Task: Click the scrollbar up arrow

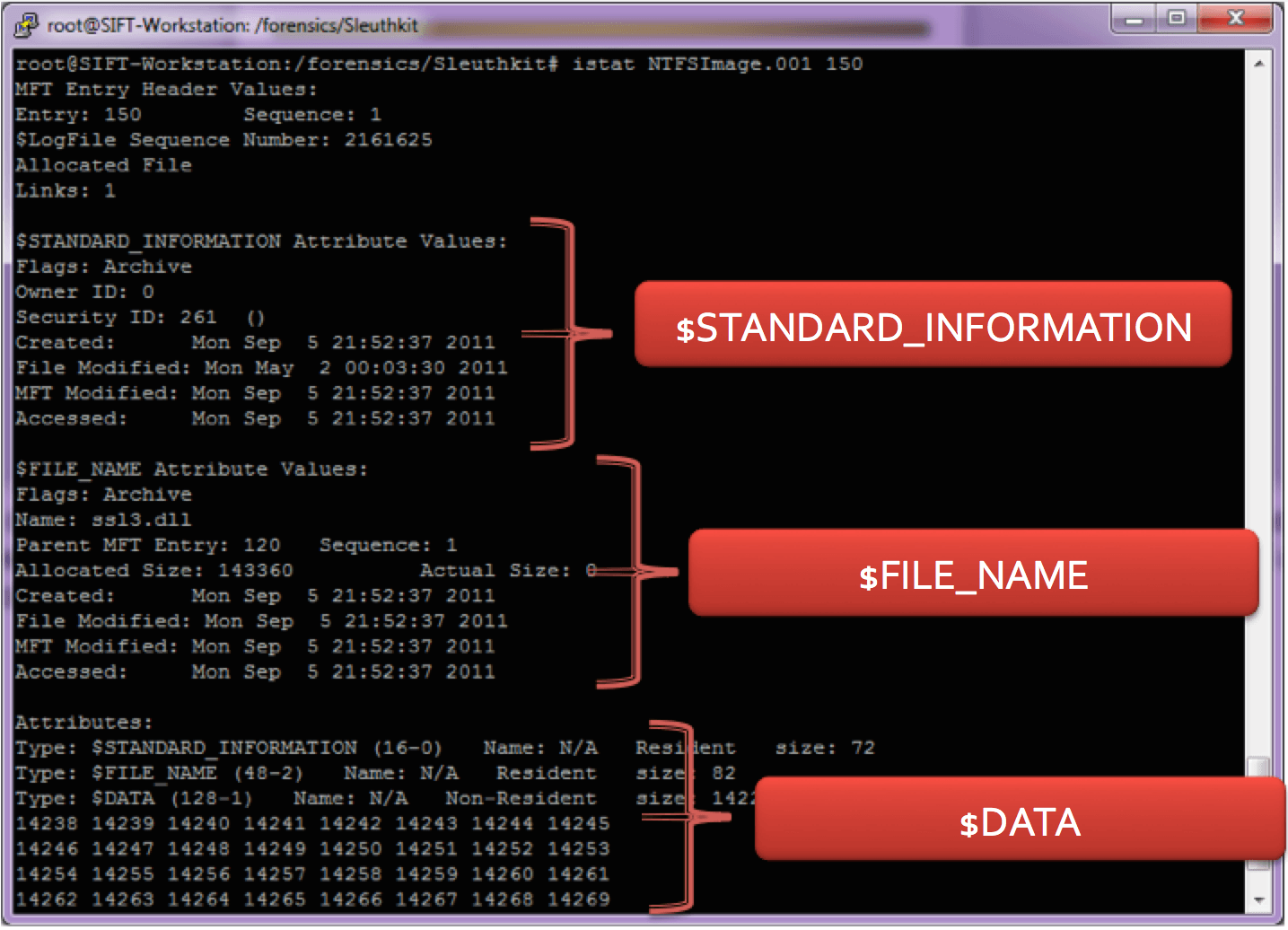Action: coord(1258,64)
